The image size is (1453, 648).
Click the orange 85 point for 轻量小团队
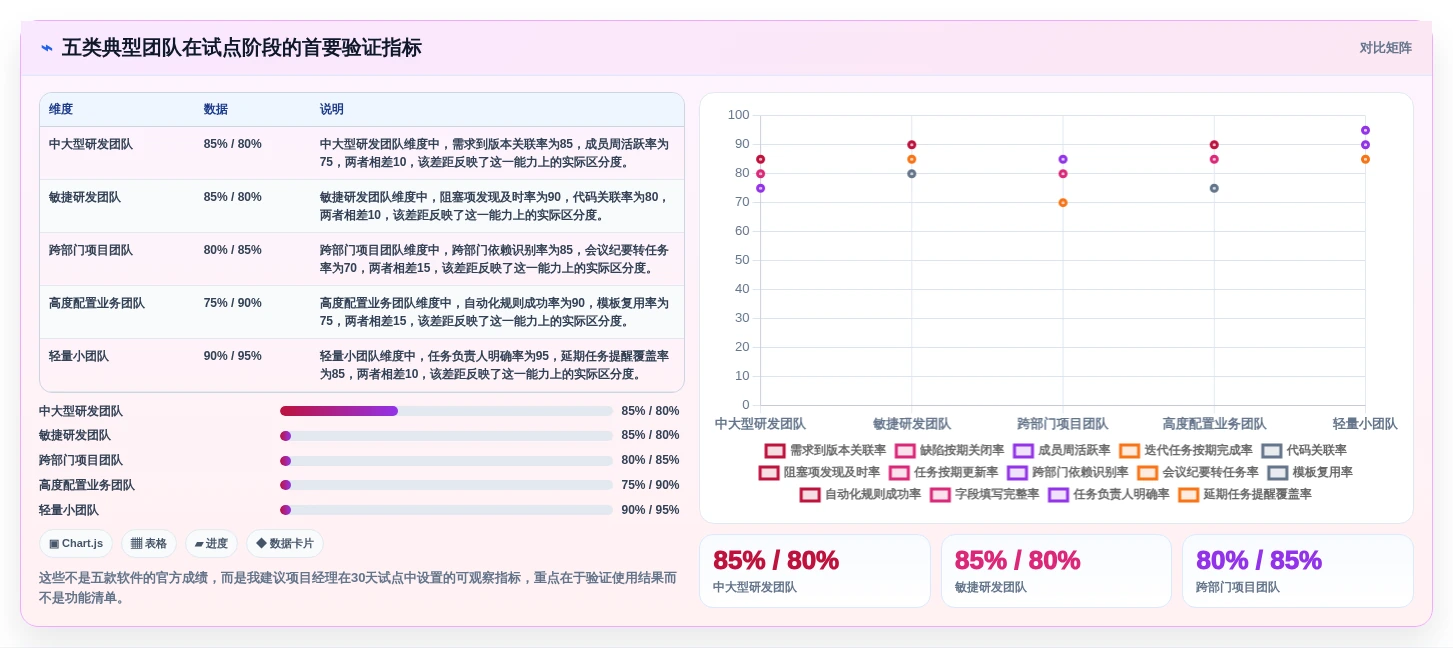pyautogui.click(x=1365, y=159)
